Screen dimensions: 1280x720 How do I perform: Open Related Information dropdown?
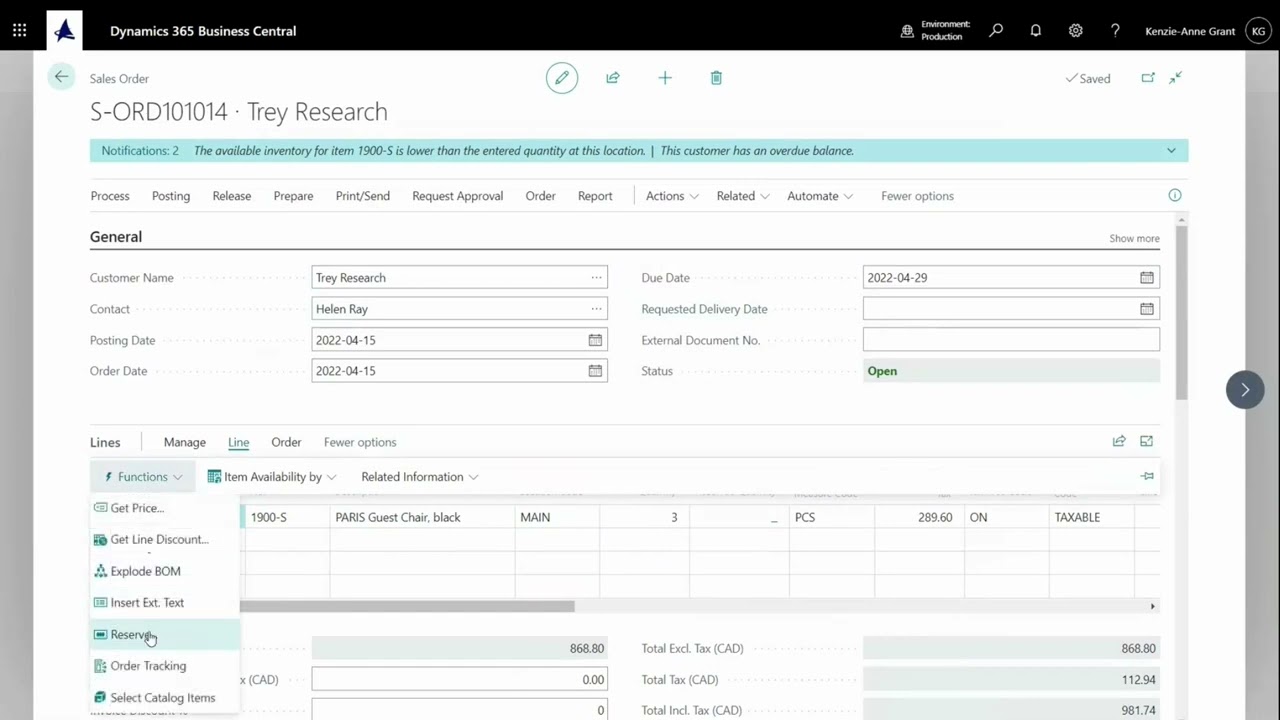coord(420,477)
